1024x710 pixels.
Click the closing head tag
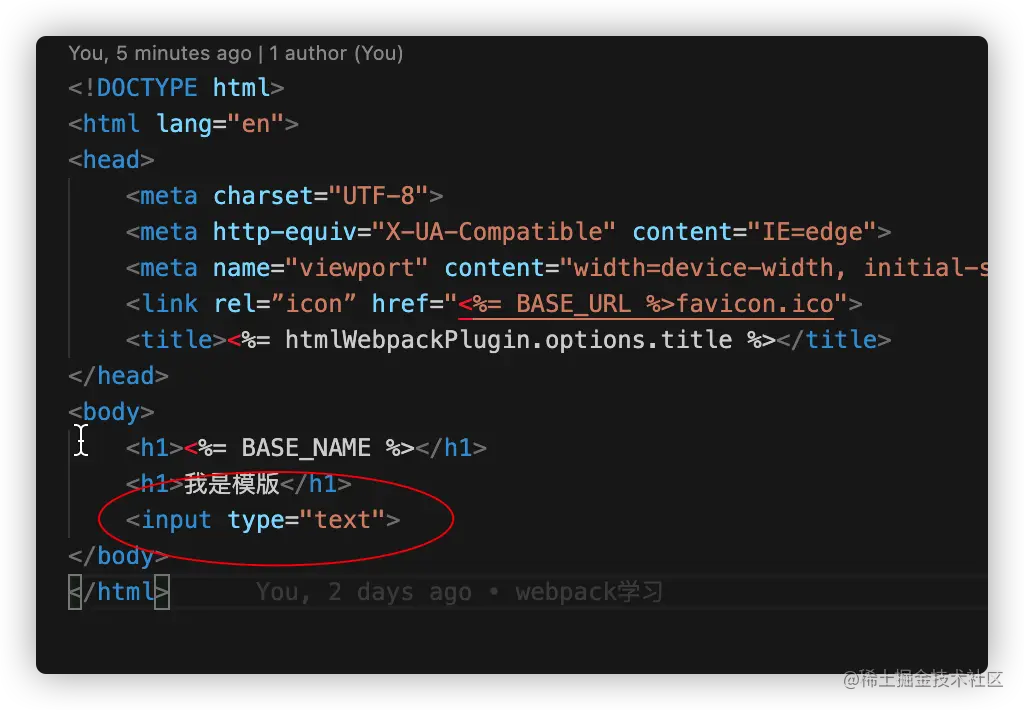(118, 376)
